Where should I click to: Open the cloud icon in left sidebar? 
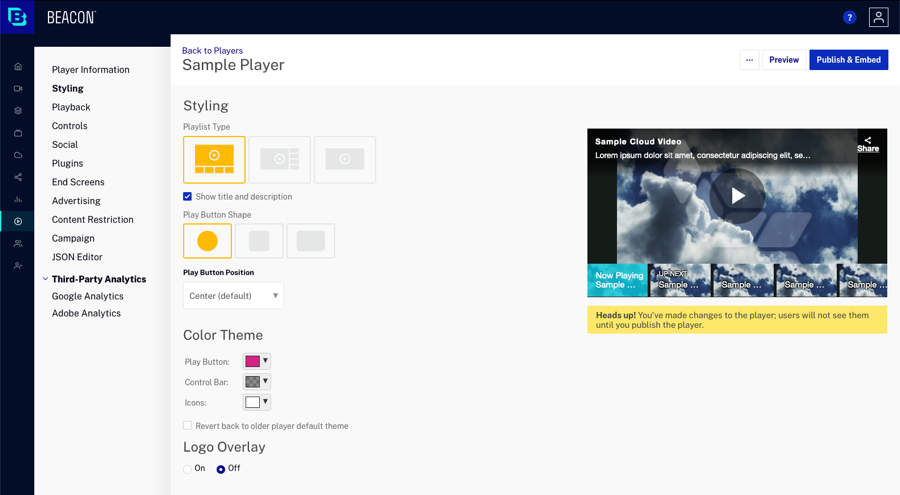point(18,155)
